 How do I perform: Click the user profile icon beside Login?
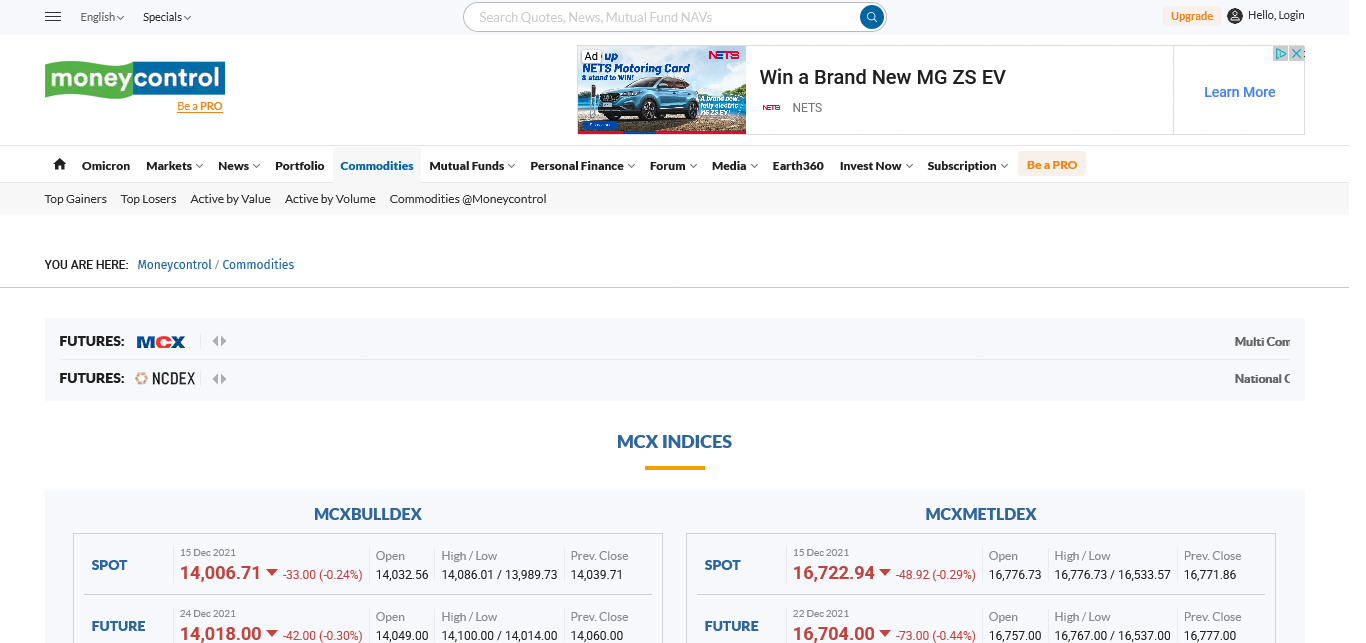(x=1235, y=16)
